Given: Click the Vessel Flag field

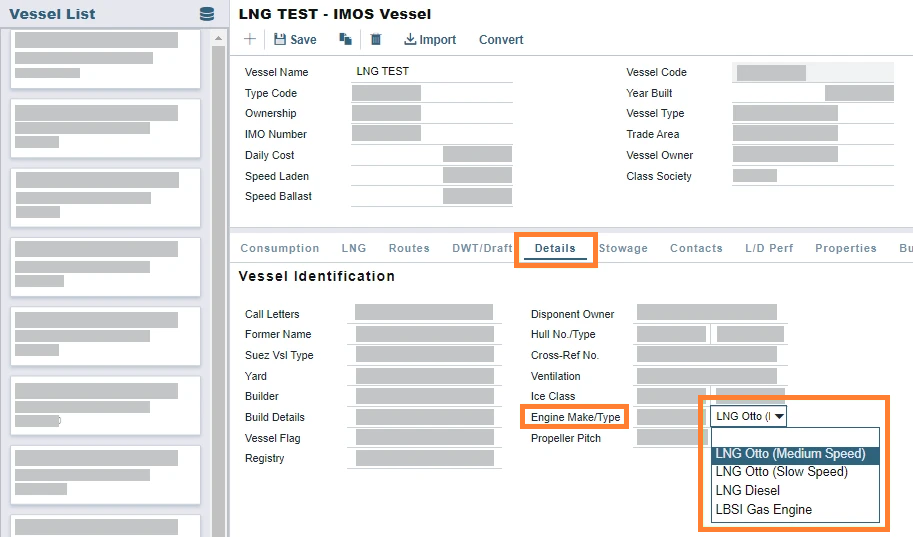Looking at the screenshot, I should 424,437.
